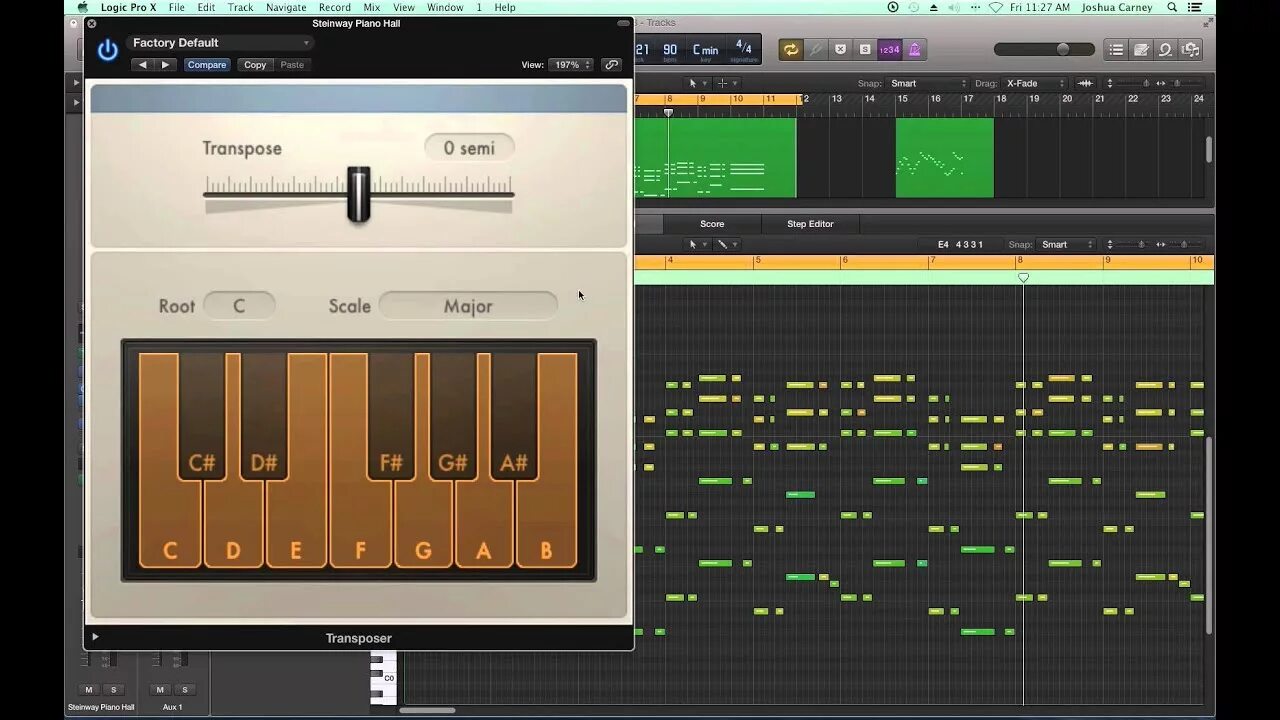The height and width of the screenshot is (720, 1280).
Task: Open Spotlight search in the menu bar
Action: click(1172, 7)
